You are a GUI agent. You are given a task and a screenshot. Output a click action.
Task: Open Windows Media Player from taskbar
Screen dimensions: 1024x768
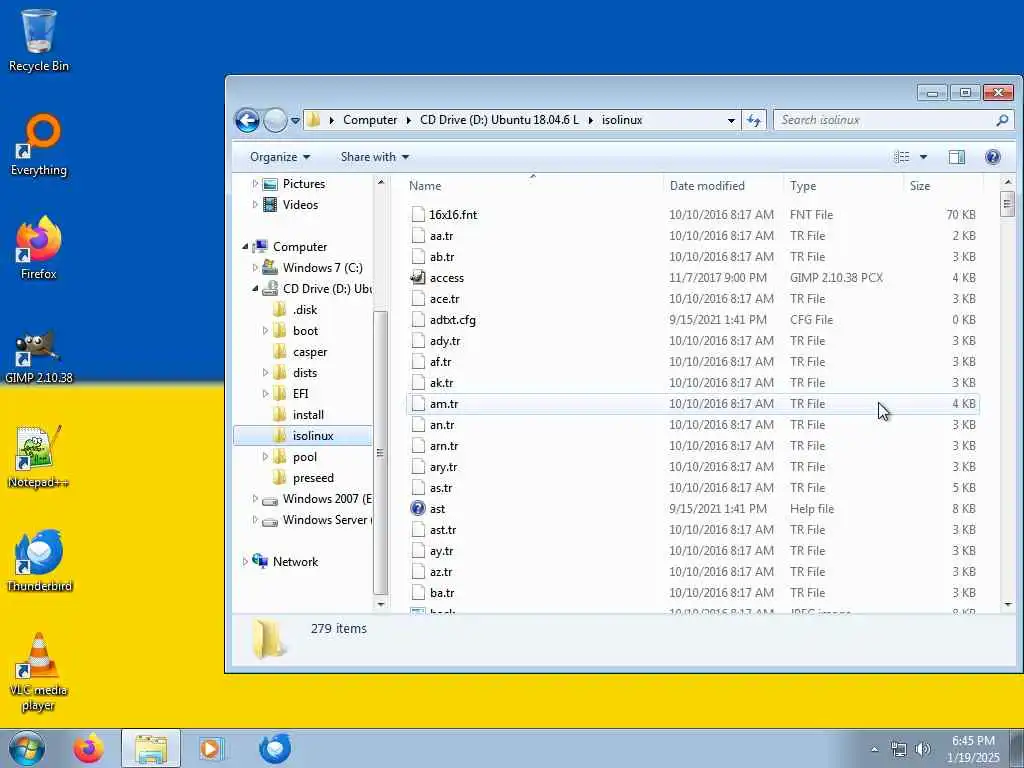click(x=211, y=748)
